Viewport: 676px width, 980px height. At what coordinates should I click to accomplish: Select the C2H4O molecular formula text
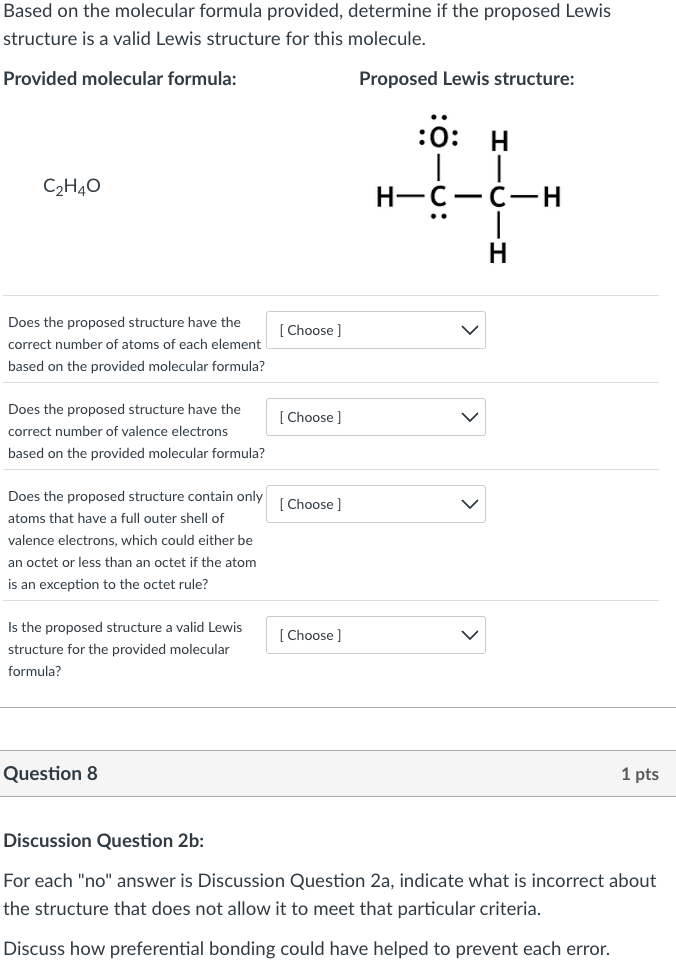click(71, 185)
